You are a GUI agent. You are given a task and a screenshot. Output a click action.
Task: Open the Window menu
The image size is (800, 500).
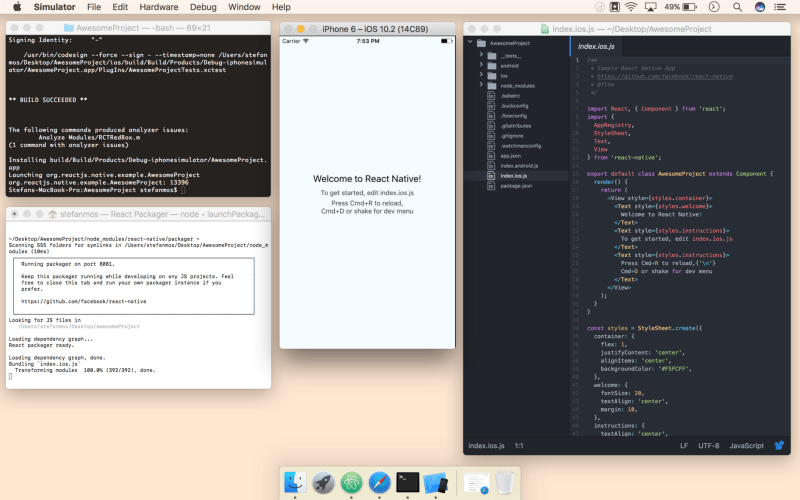click(244, 7)
